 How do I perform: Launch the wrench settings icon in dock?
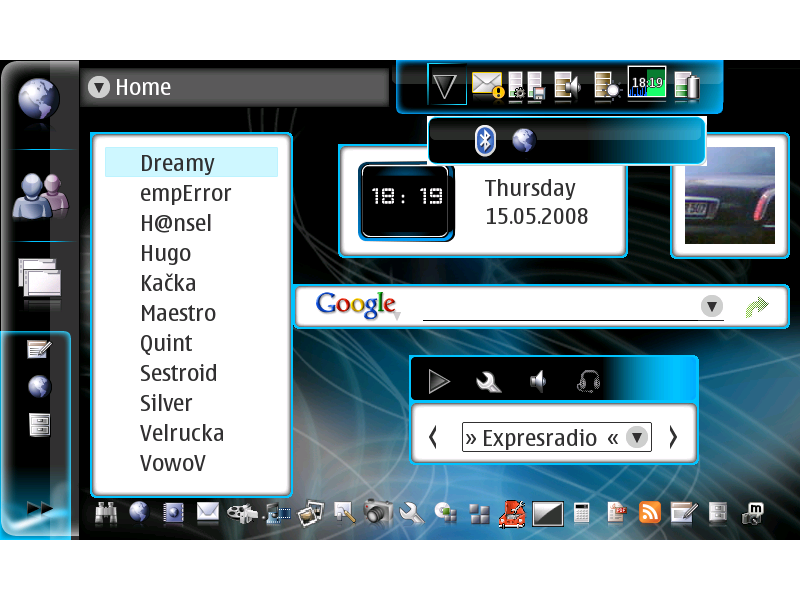[411, 513]
